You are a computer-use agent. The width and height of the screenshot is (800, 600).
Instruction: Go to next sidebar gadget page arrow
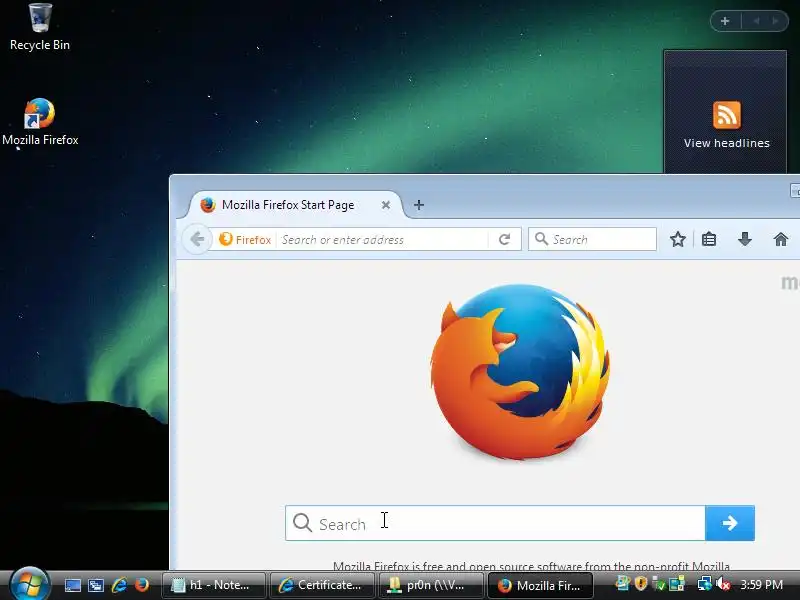(776, 21)
